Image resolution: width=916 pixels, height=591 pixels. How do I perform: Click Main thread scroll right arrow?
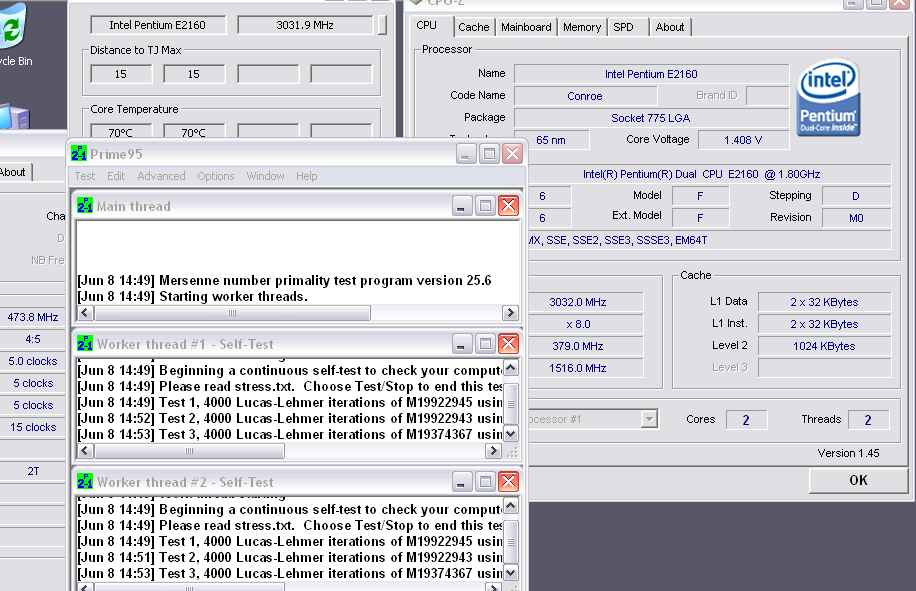[x=510, y=312]
